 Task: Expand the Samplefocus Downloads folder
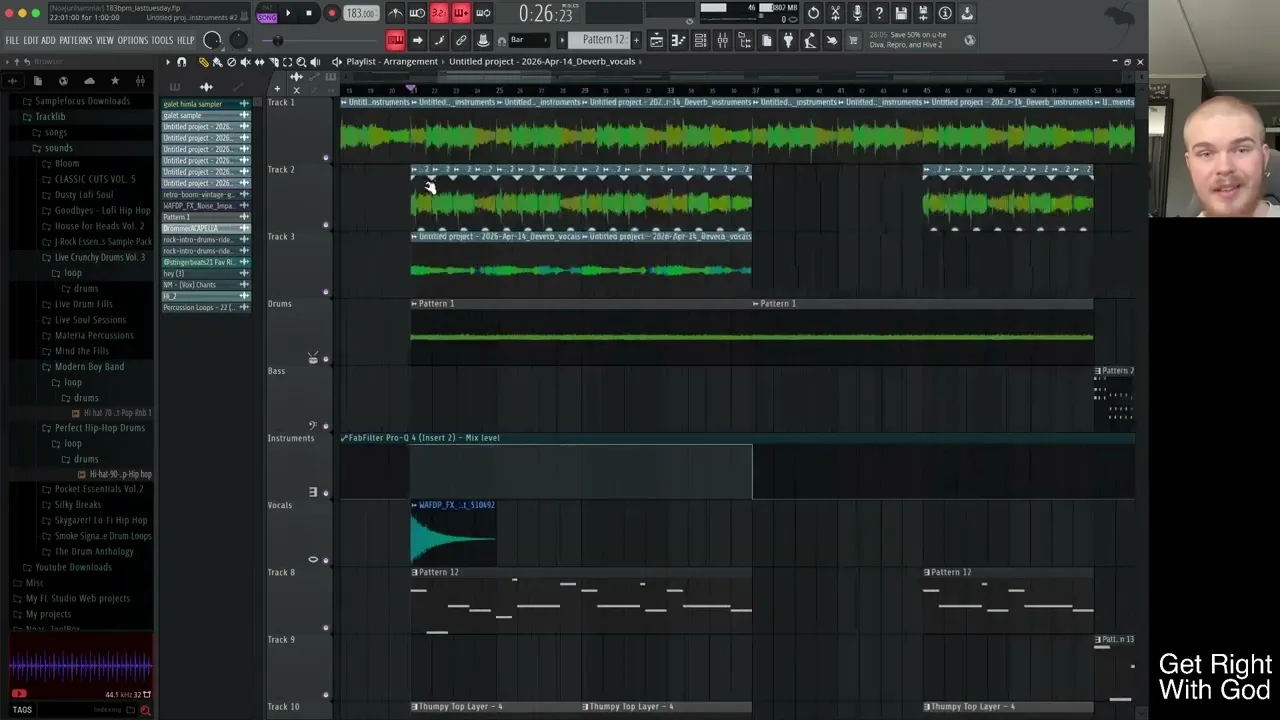76,101
